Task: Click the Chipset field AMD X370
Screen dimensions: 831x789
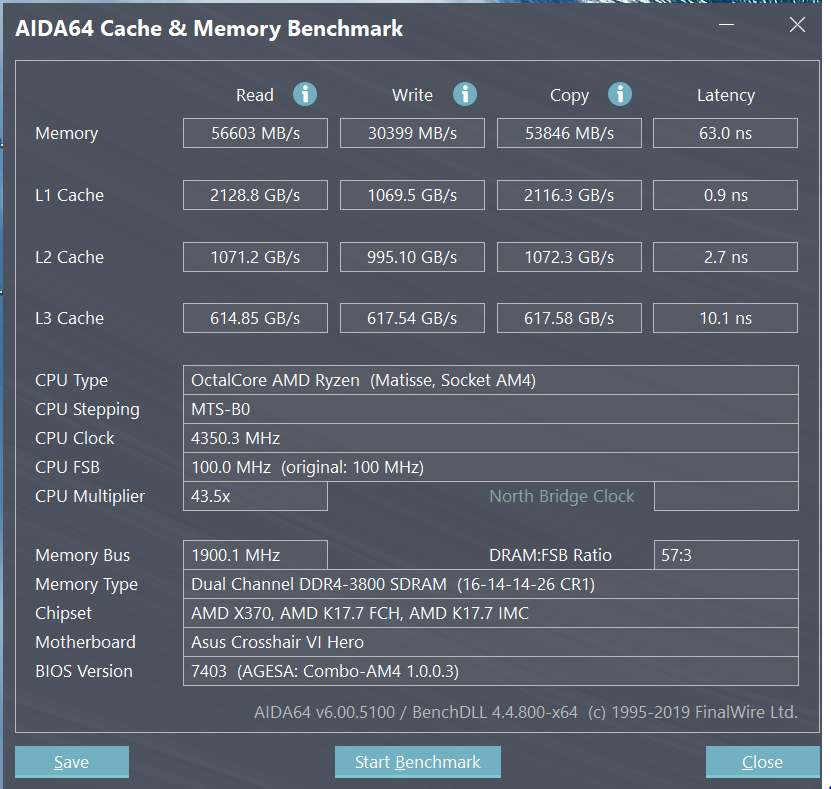Action: click(491, 613)
